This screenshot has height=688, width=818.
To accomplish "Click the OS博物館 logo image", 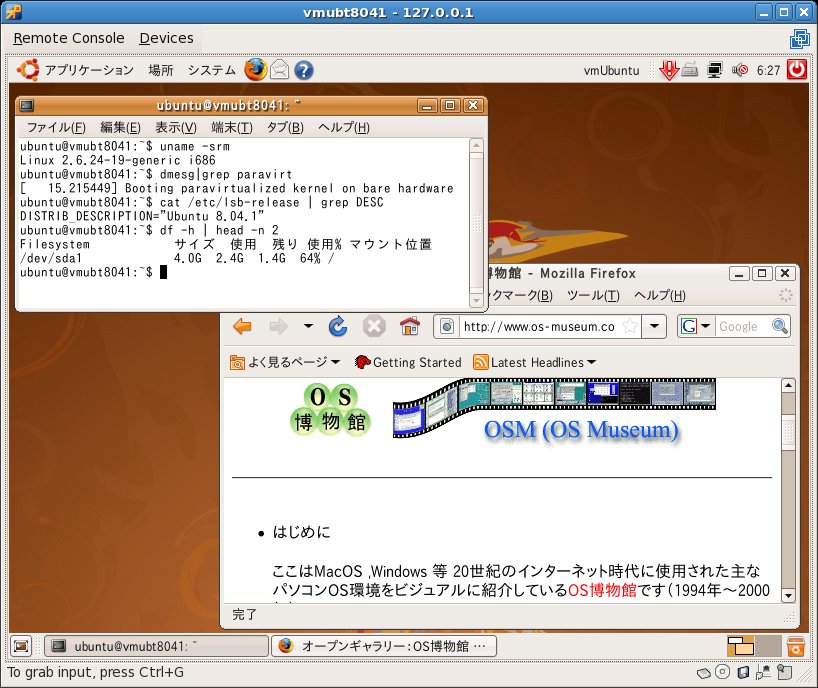I will click(x=330, y=409).
